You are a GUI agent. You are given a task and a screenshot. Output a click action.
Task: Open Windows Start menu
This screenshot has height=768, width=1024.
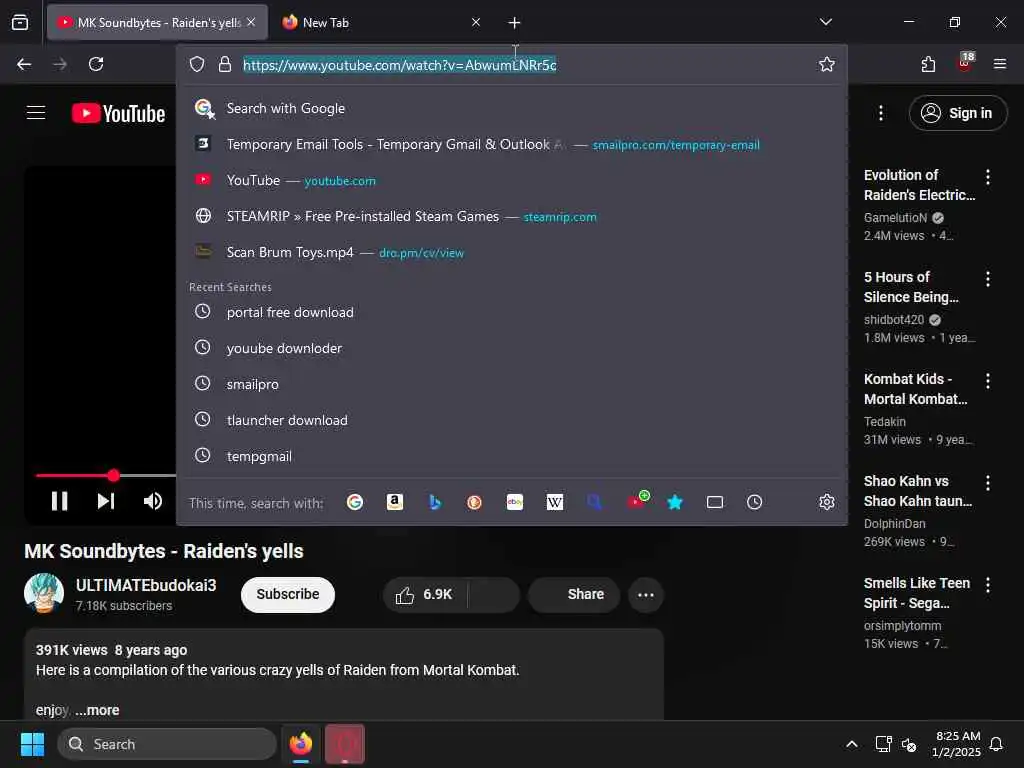coord(32,744)
